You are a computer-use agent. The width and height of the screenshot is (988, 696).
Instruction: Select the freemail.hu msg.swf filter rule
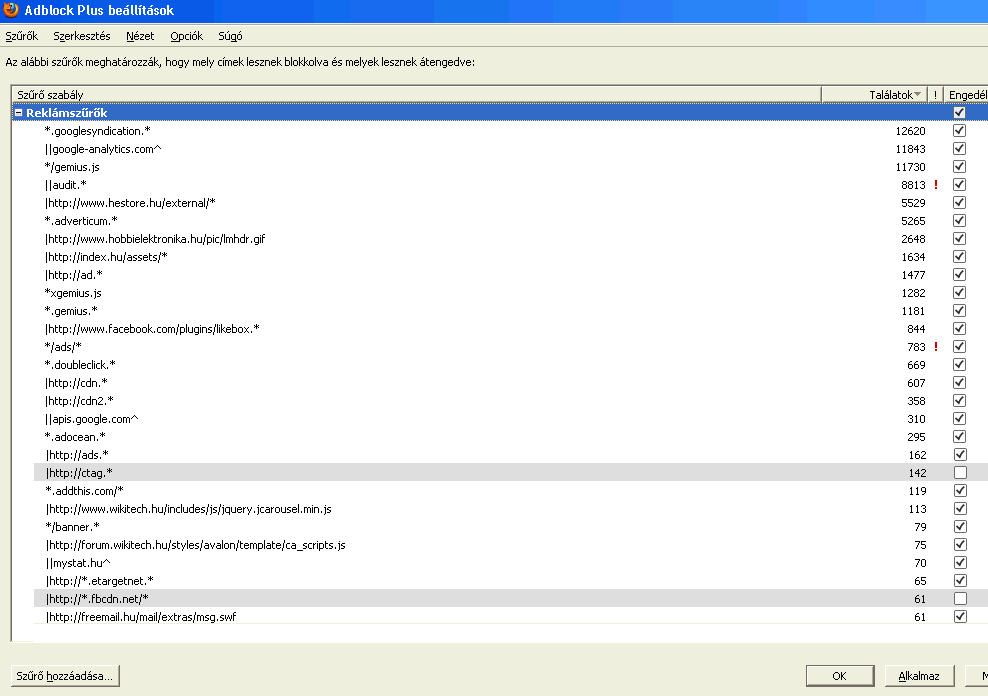point(141,617)
